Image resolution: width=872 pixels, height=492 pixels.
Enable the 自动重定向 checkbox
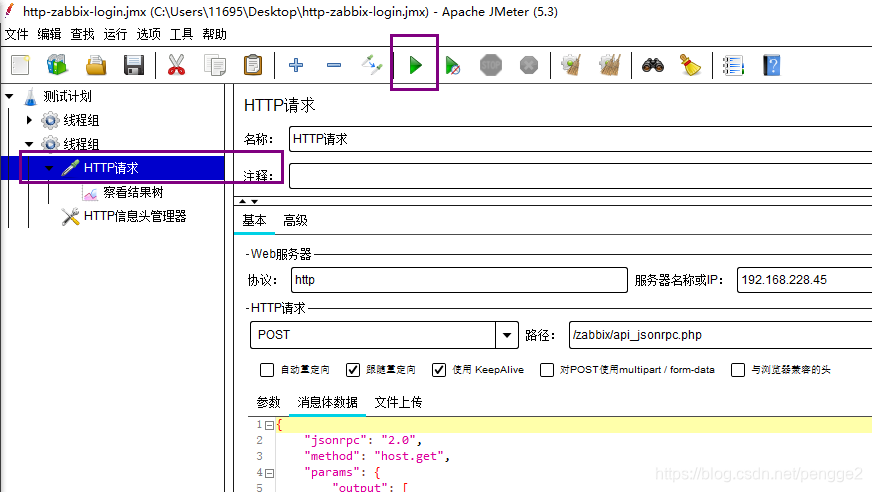[x=267, y=370]
